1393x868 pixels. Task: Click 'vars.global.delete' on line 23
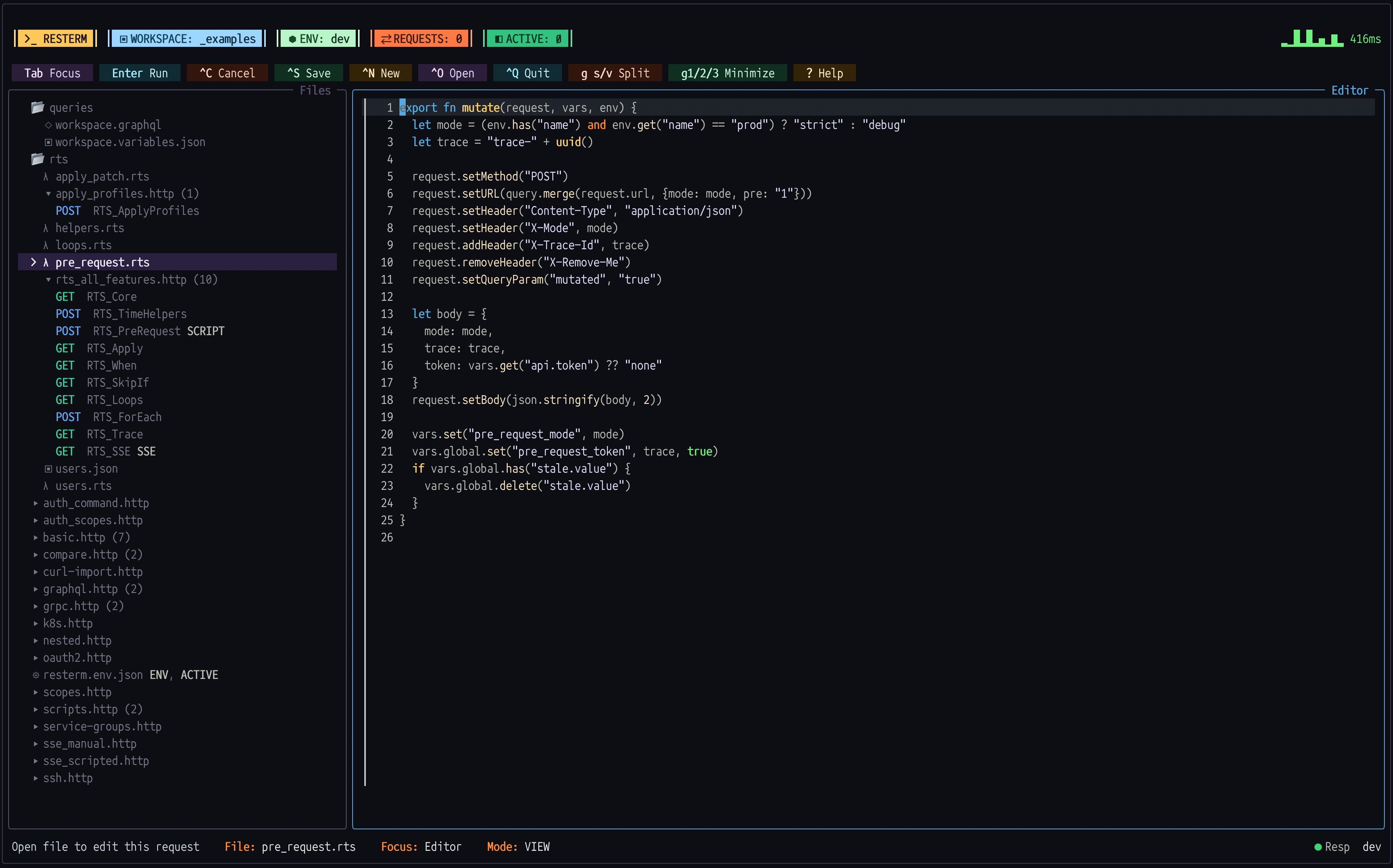tap(480, 486)
